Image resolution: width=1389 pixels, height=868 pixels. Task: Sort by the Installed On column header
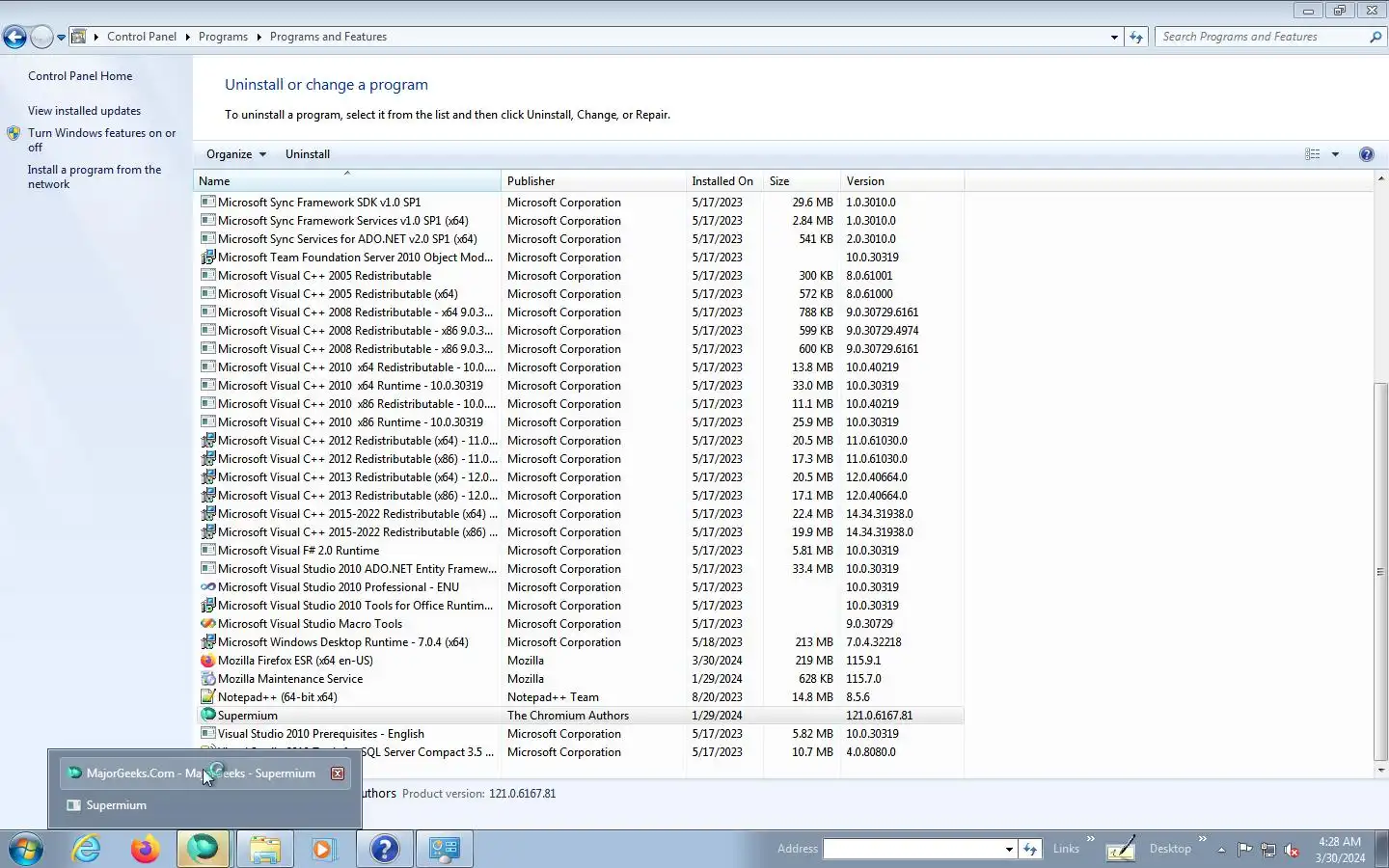pos(724,181)
